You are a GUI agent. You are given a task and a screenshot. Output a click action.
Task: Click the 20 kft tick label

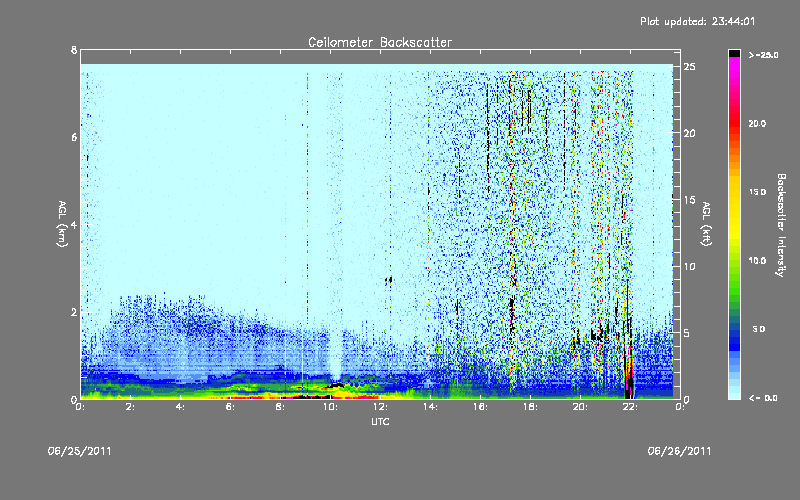[x=690, y=133]
